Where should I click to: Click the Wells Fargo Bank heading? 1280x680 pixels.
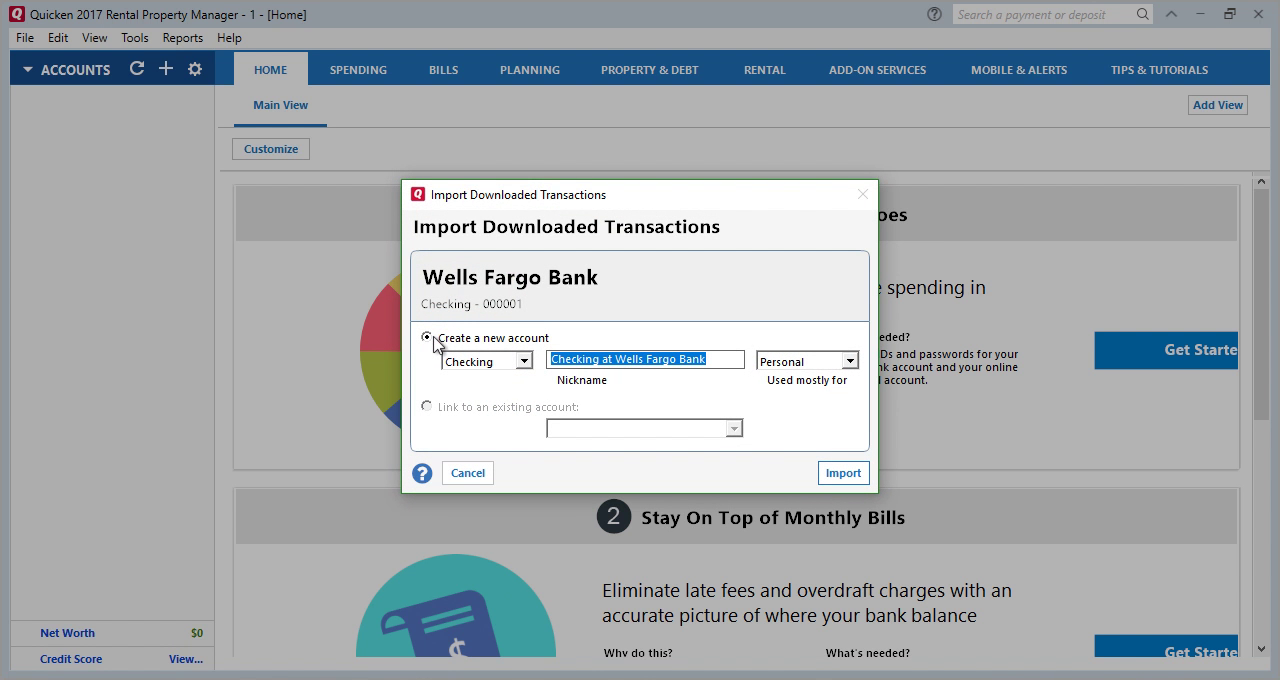(510, 277)
